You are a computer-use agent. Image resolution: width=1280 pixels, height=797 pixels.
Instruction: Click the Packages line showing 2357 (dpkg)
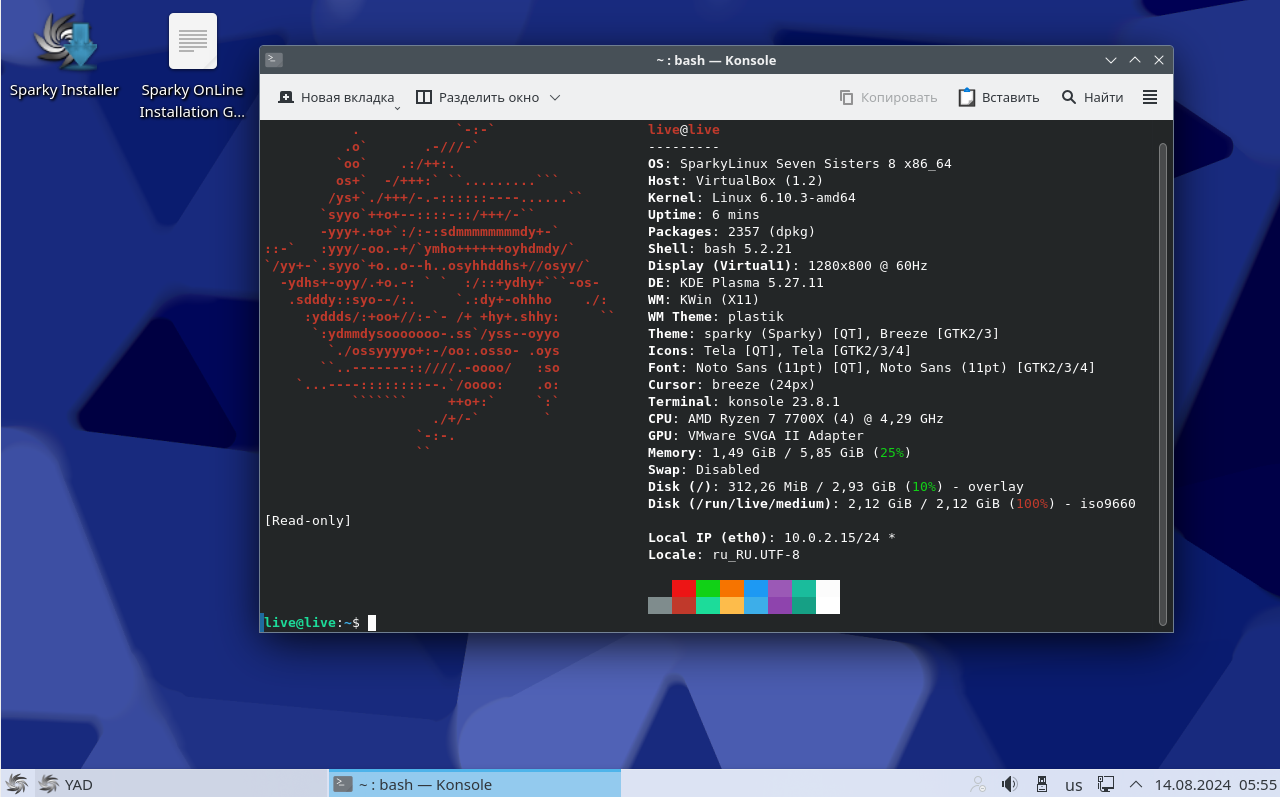pyautogui.click(x=732, y=232)
